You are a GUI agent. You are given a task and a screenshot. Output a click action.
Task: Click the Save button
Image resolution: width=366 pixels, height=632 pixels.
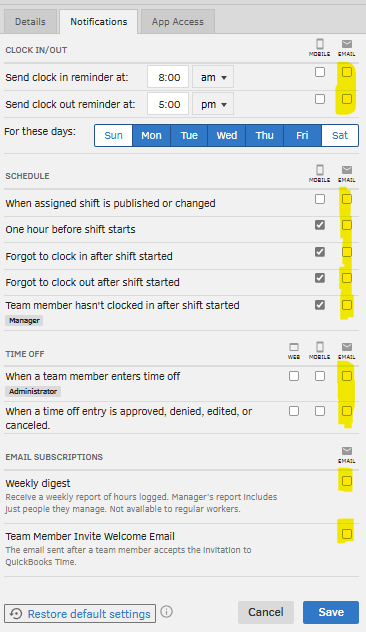pos(331,612)
